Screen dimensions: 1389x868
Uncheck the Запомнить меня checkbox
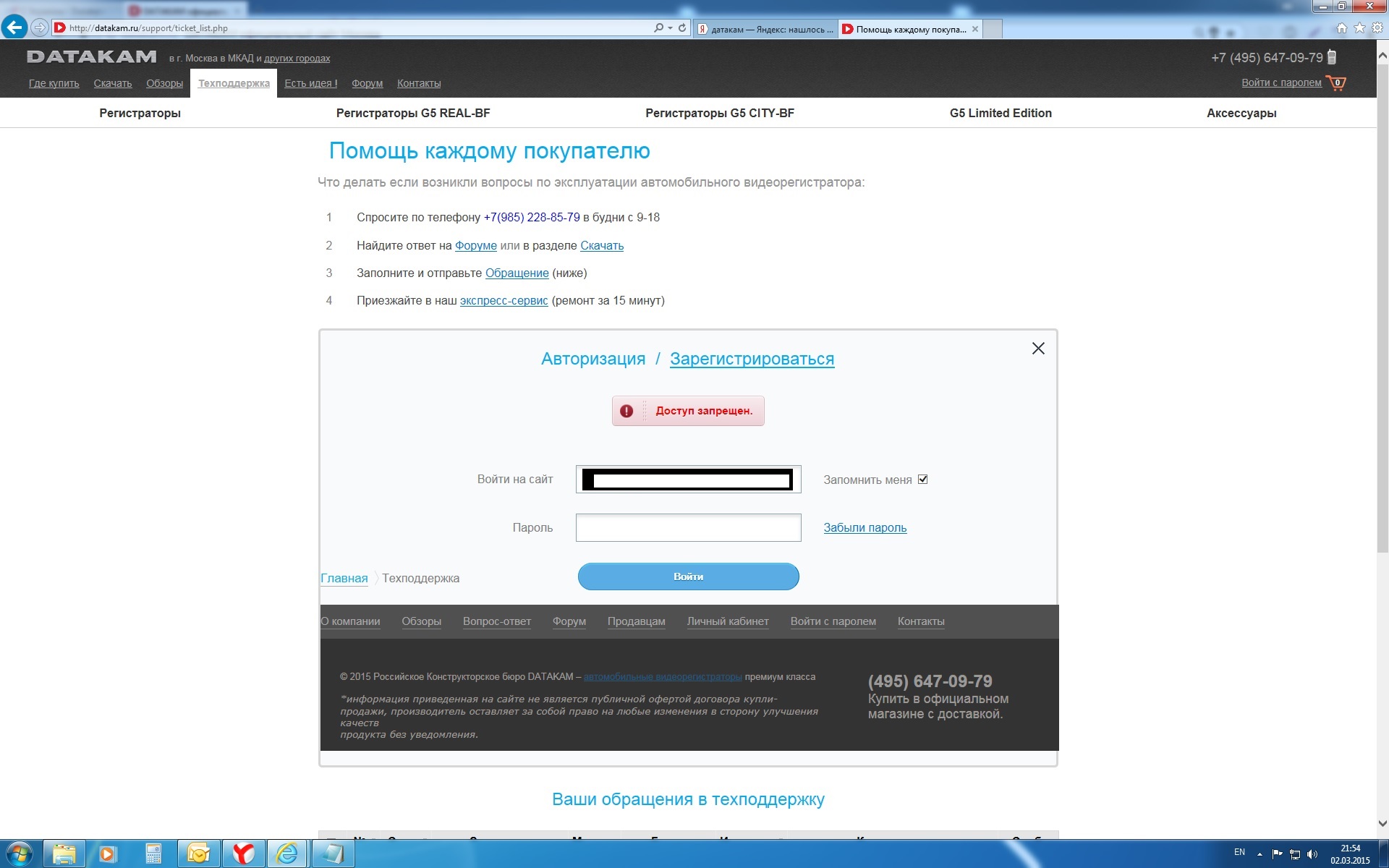coord(922,480)
